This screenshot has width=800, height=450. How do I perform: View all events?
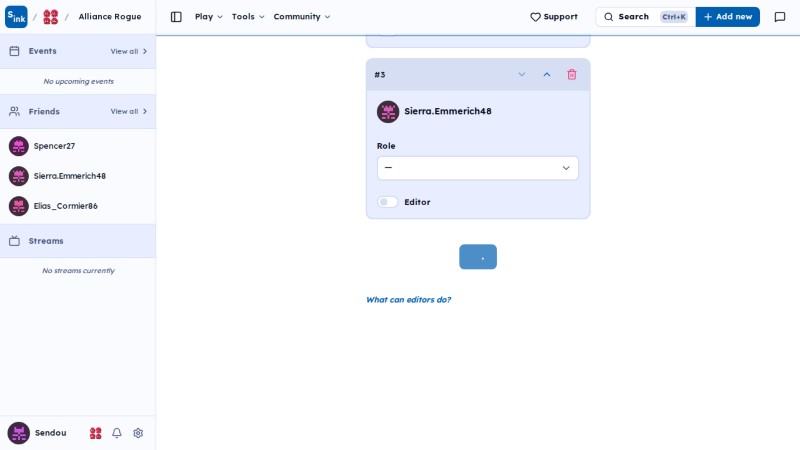pyautogui.click(x=129, y=51)
